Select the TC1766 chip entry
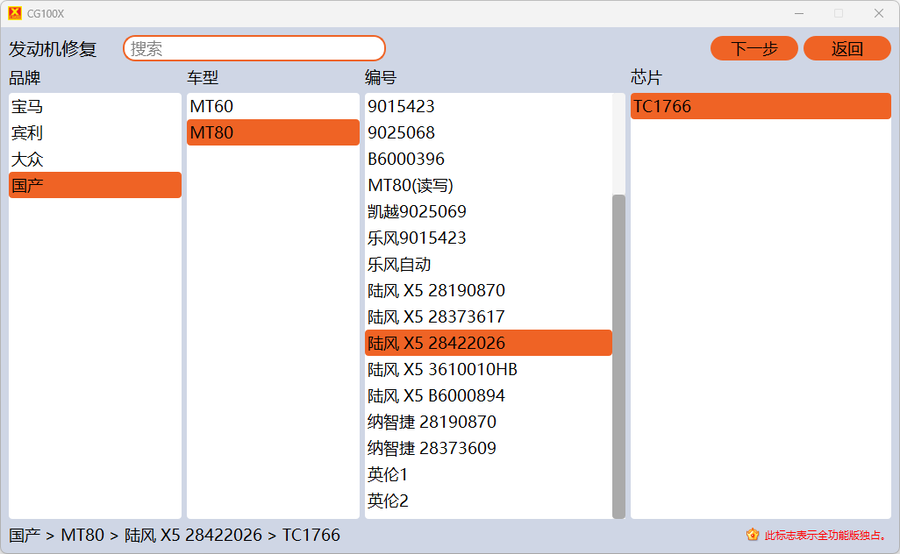Image resolution: width=900 pixels, height=554 pixels. [760, 106]
